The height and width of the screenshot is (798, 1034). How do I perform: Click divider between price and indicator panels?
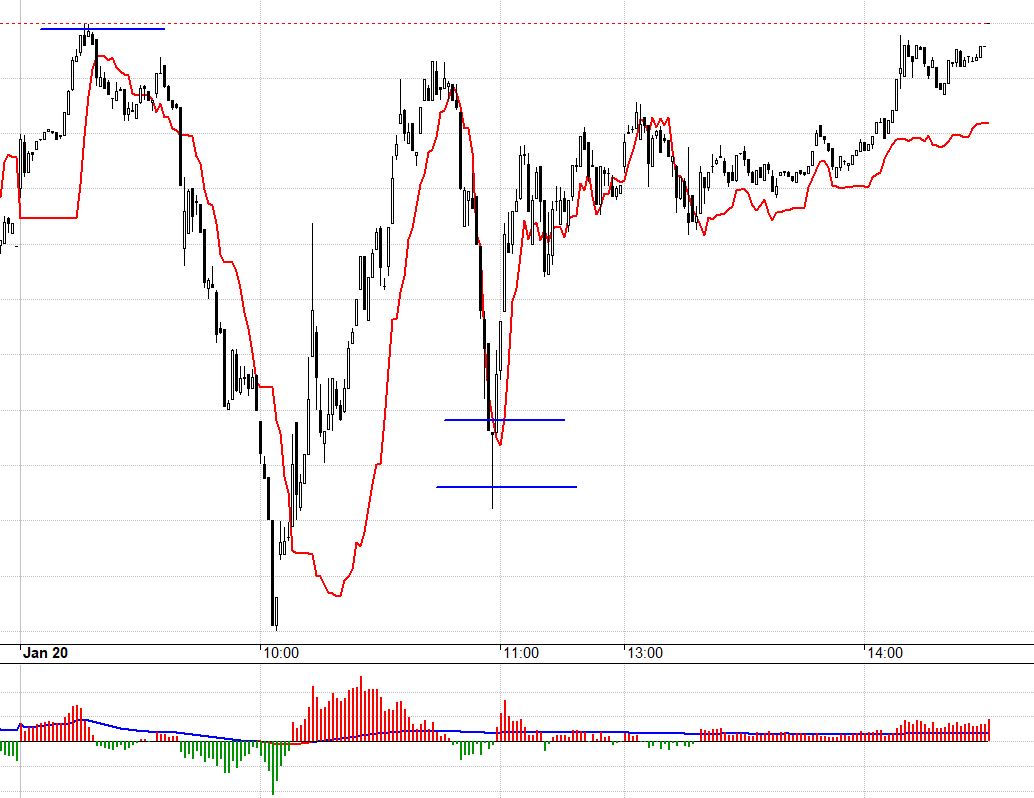(517, 664)
